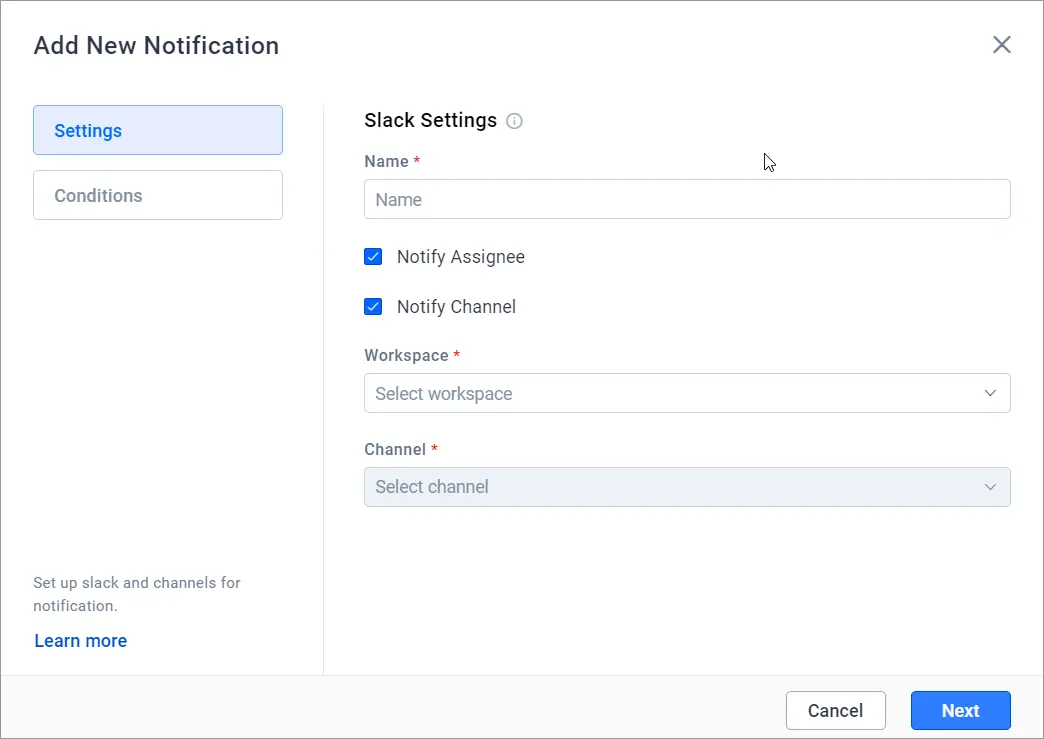
Task: Click the Channel field label
Action: tap(395, 449)
